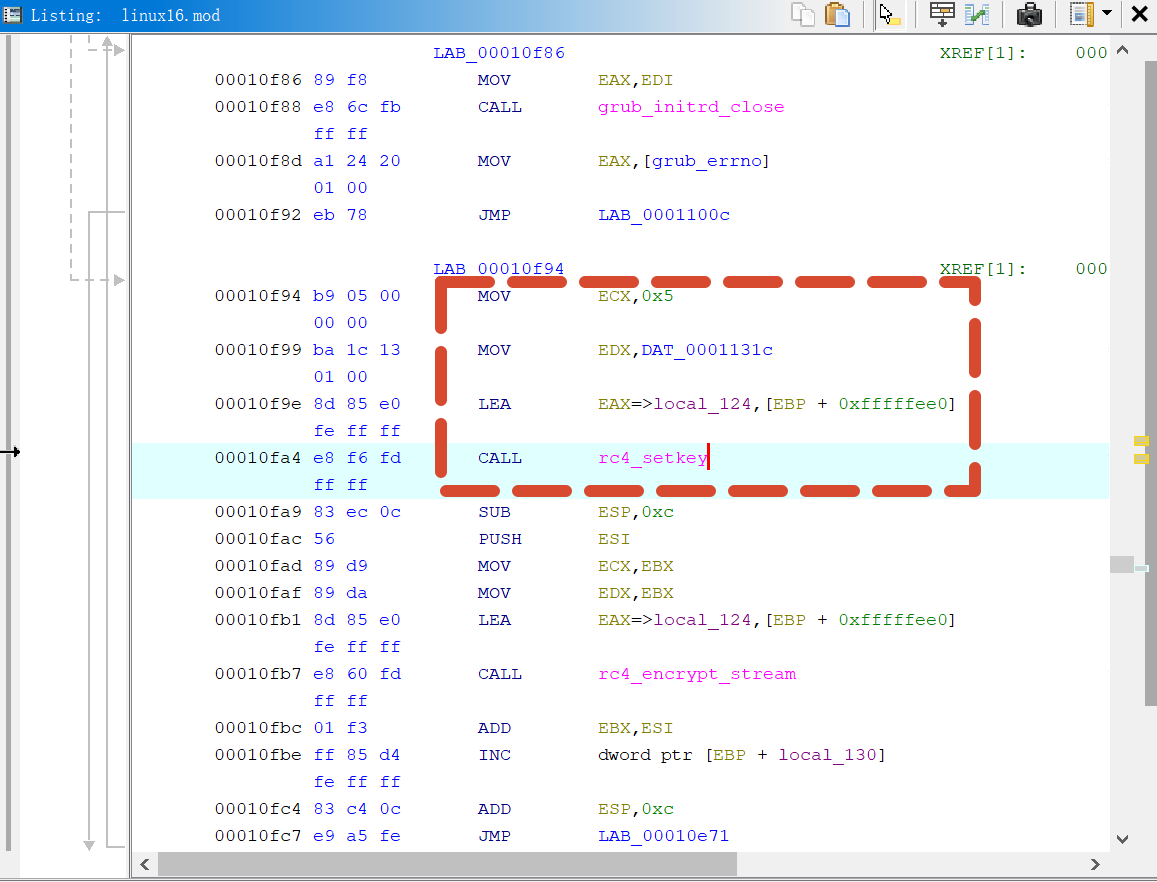Click XREF[1] next to LAB_00010f94
This screenshot has width=1157, height=882.
[x=982, y=269]
